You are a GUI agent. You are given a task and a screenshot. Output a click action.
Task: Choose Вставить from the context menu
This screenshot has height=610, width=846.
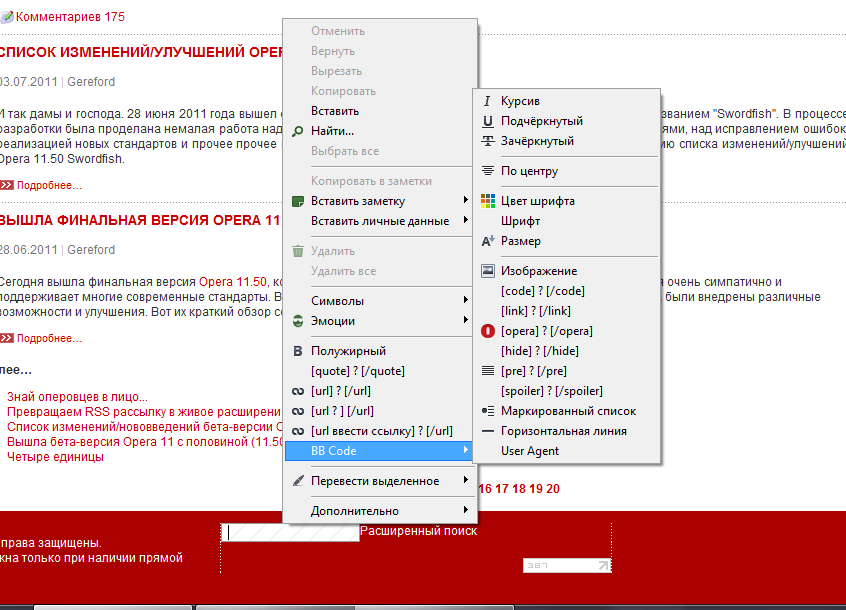(380, 111)
